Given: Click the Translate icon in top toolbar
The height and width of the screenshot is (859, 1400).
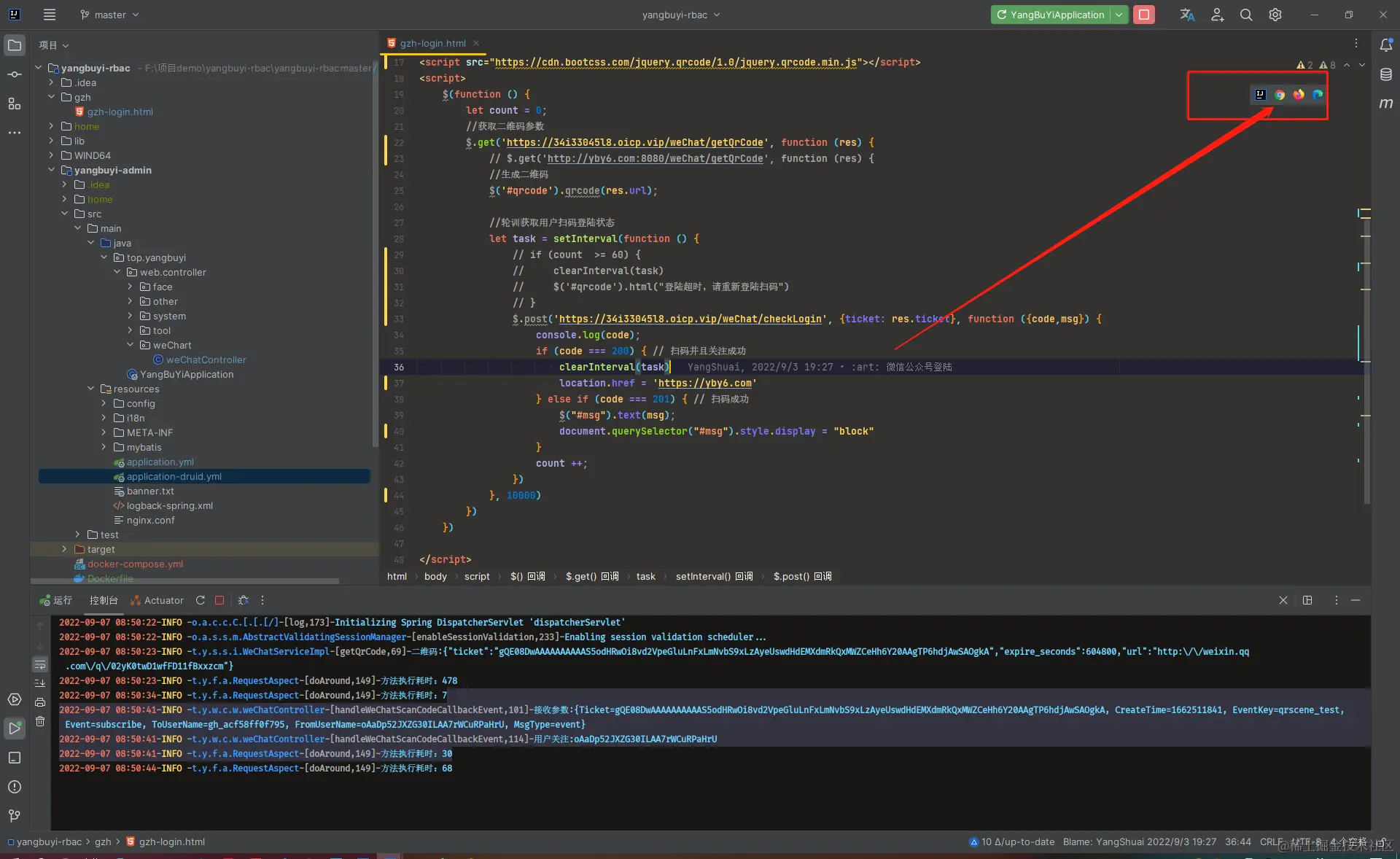Looking at the screenshot, I should 1187,15.
